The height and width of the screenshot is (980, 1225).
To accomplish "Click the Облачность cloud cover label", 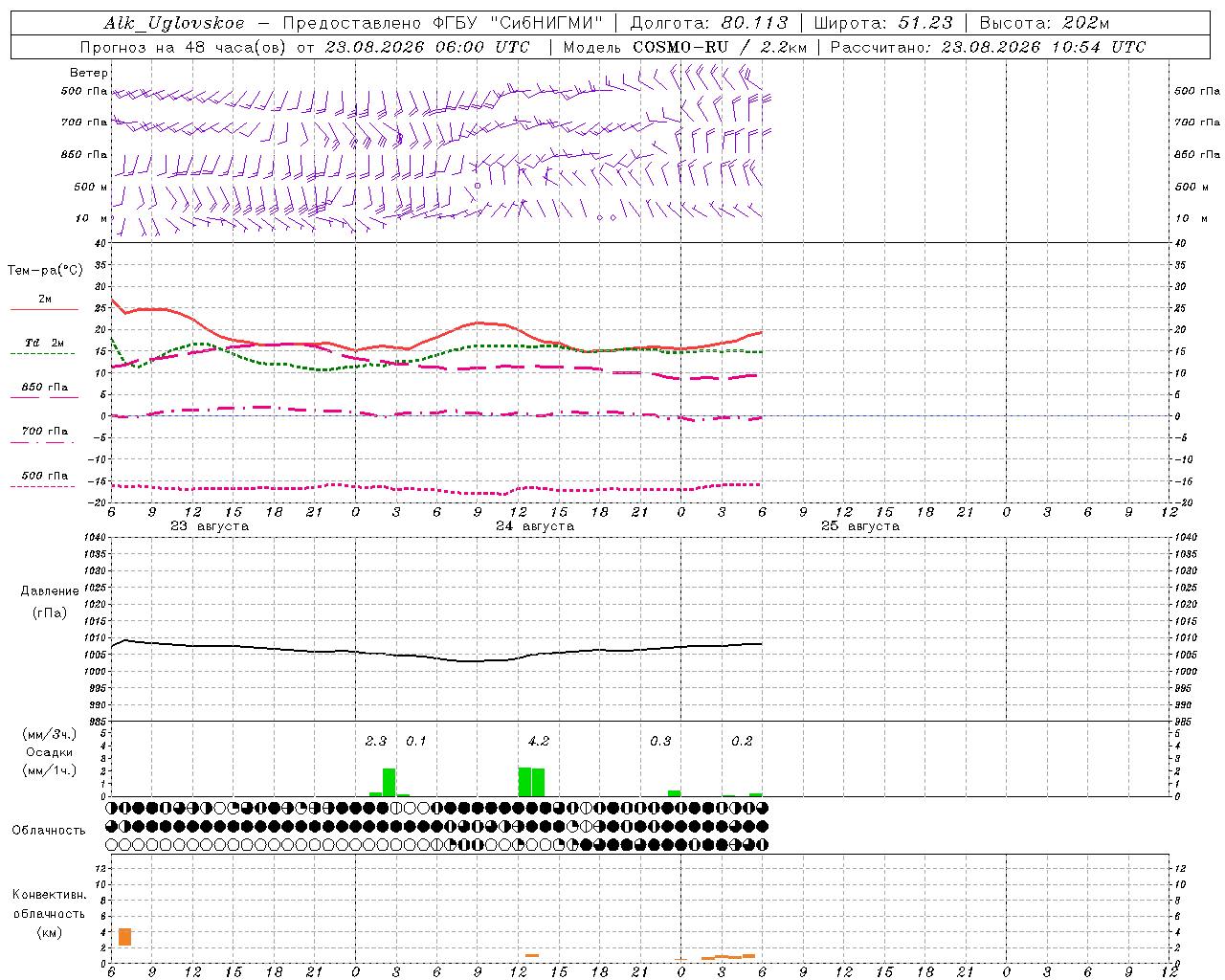I will (x=49, y=830).
